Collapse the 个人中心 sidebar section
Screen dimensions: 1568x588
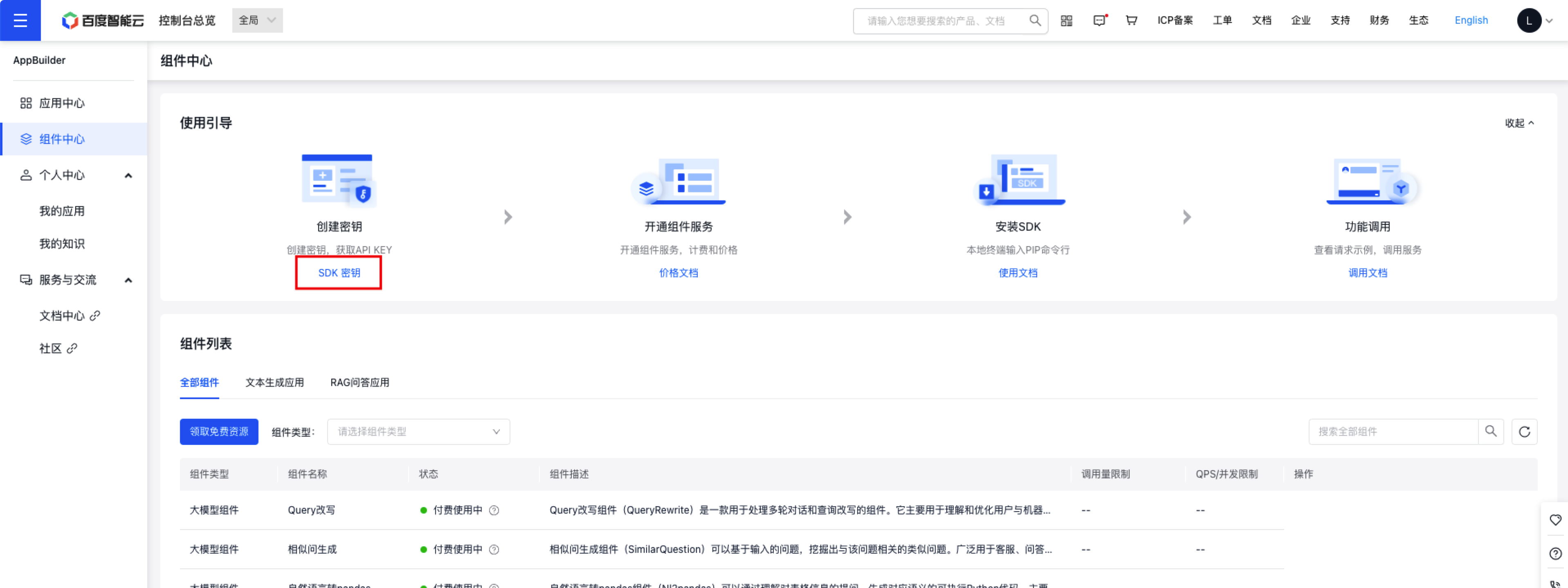(128, 175)
